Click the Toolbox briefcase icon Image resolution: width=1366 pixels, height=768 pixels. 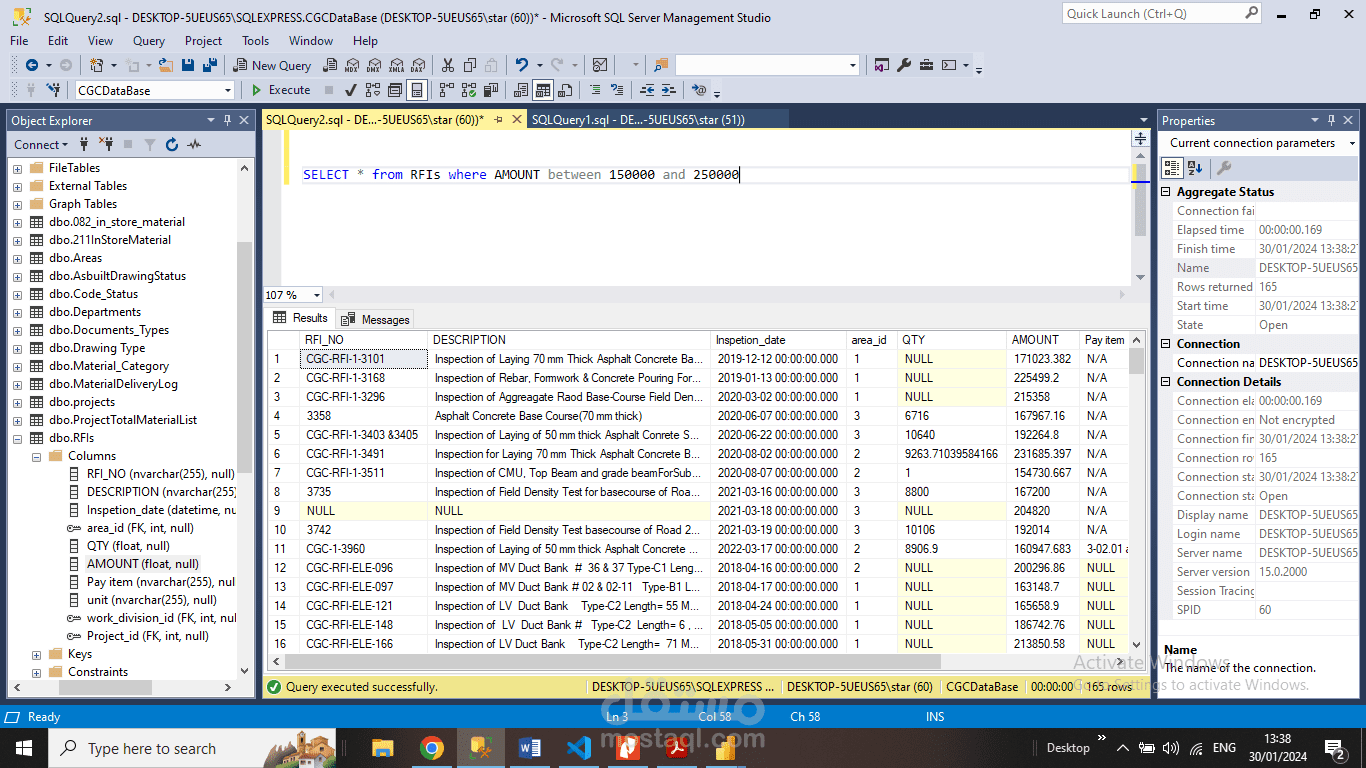(926, 65)
